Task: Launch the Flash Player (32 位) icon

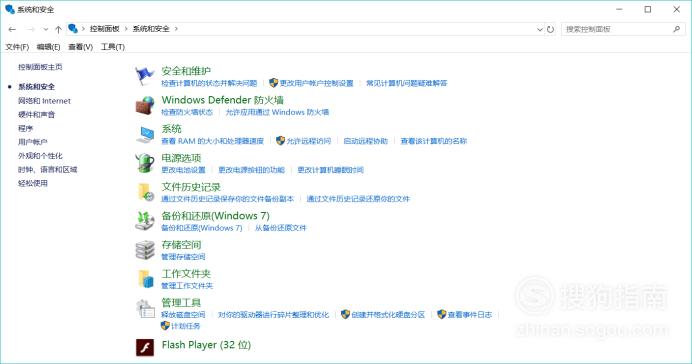Action: [x=145, y=347]
